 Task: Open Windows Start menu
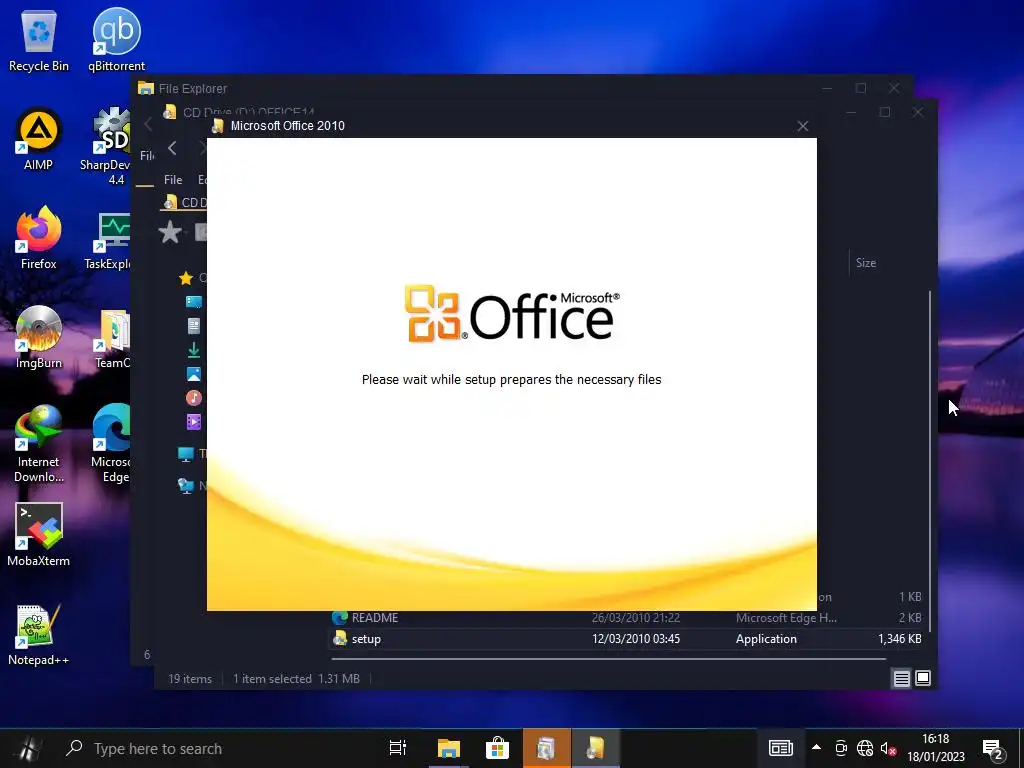(27, 748)
